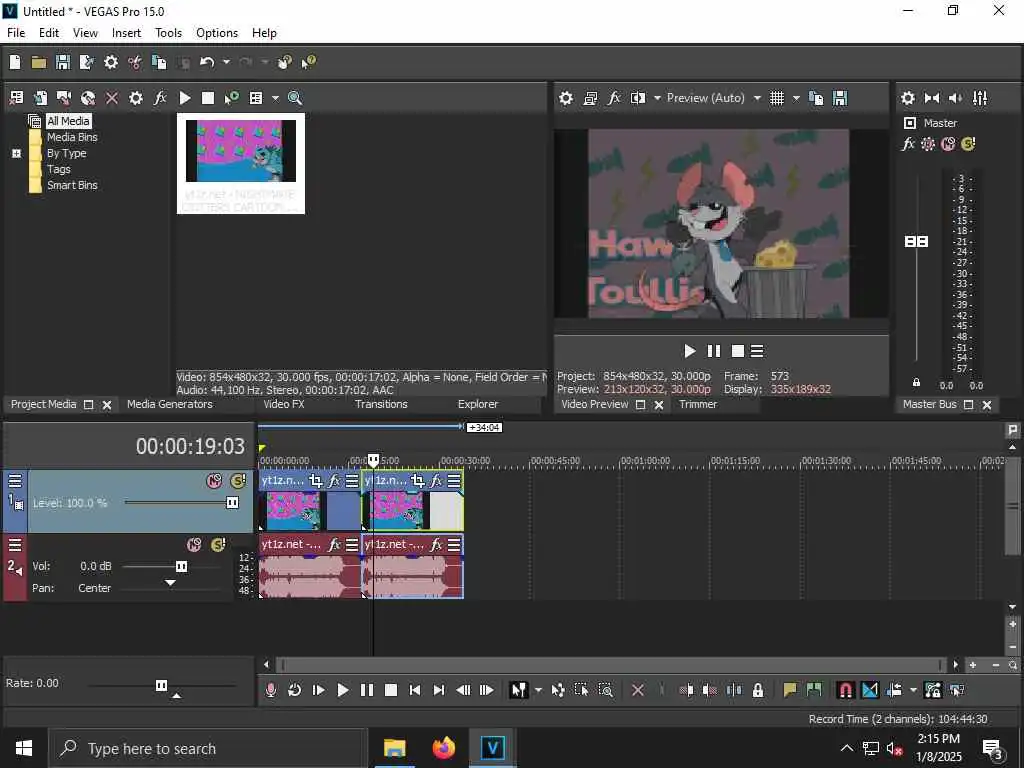Screen dimensions: 1024x768
Task: Click the What's This help icon
Action: (x=308, y=62)
